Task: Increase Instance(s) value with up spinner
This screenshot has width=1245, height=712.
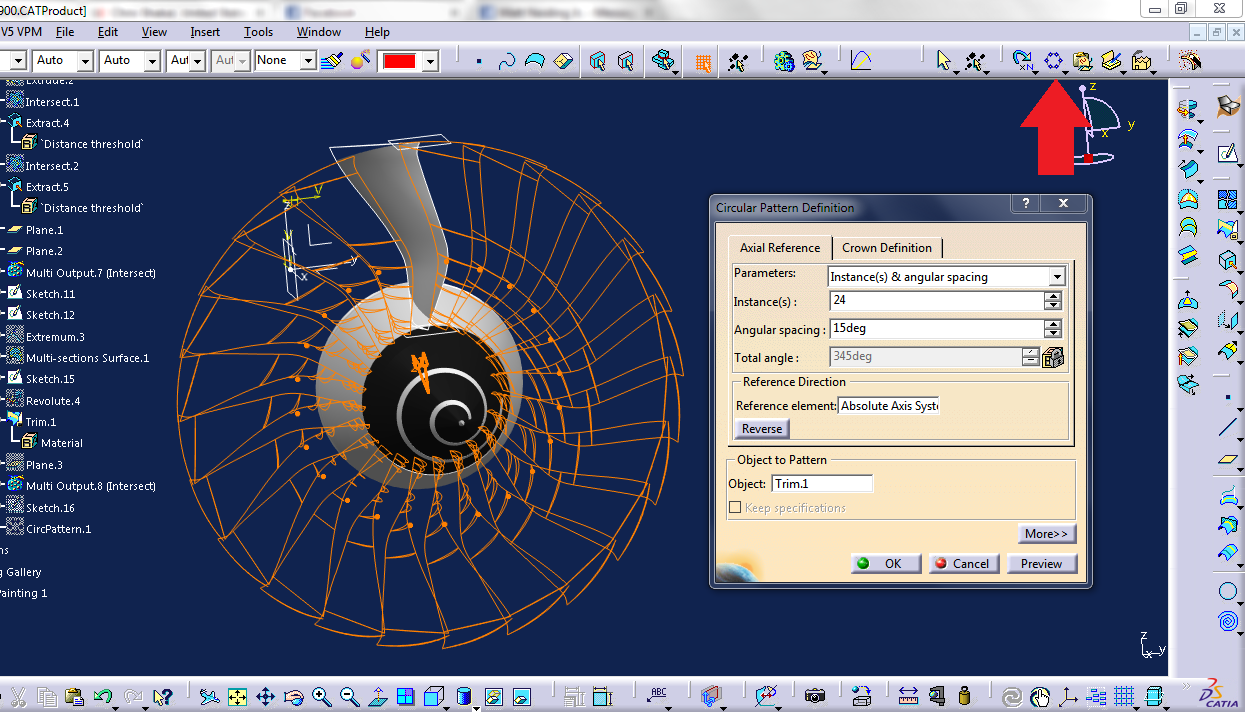Action: (x=1052, y=296)
